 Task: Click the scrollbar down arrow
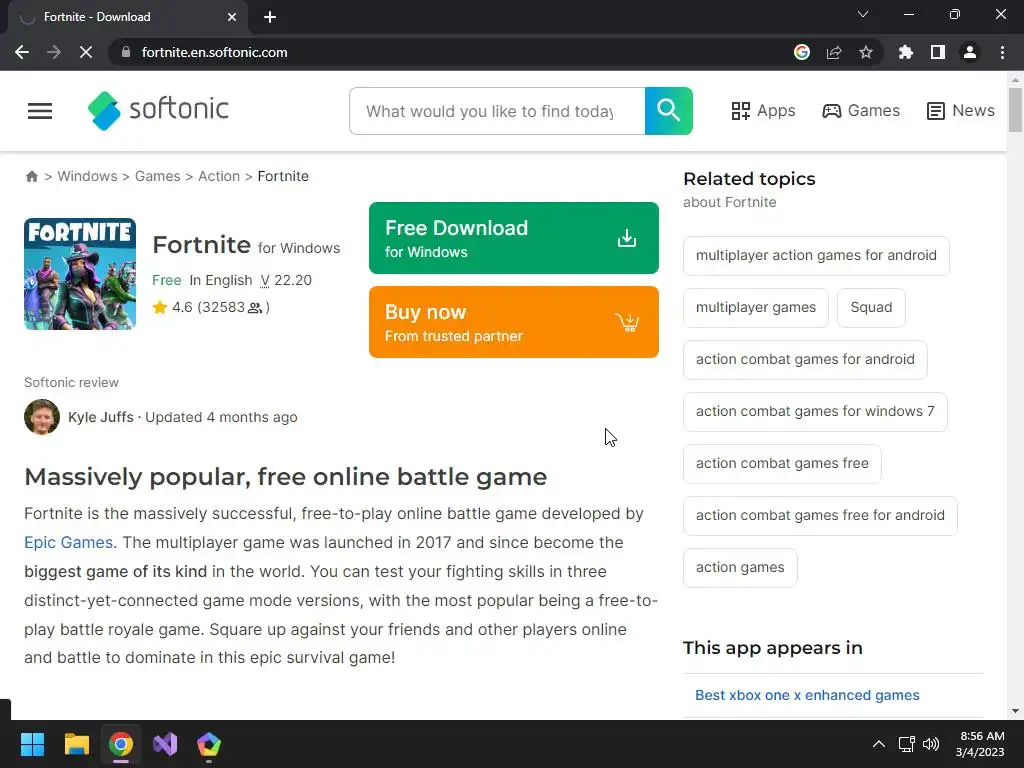(x=1016, y=711)
